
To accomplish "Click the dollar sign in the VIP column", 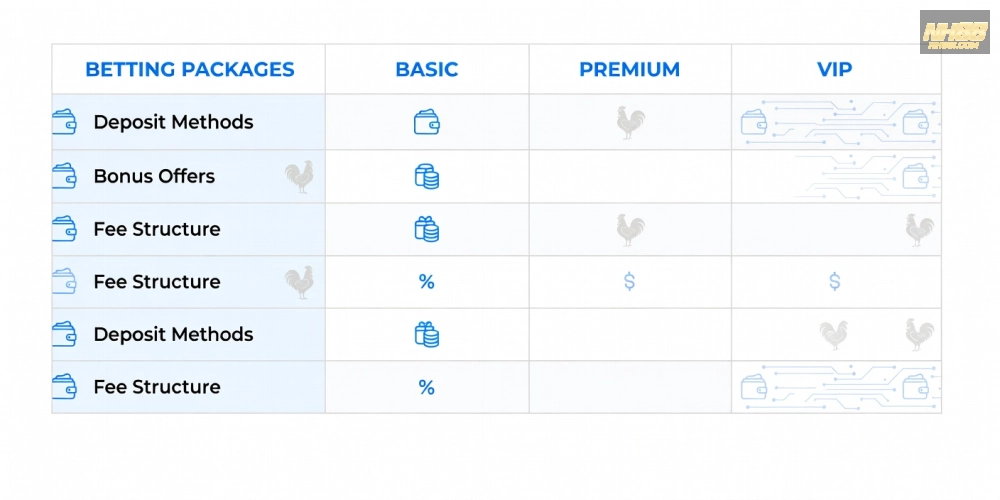I will pyautogui.click(x=835, y=282).
